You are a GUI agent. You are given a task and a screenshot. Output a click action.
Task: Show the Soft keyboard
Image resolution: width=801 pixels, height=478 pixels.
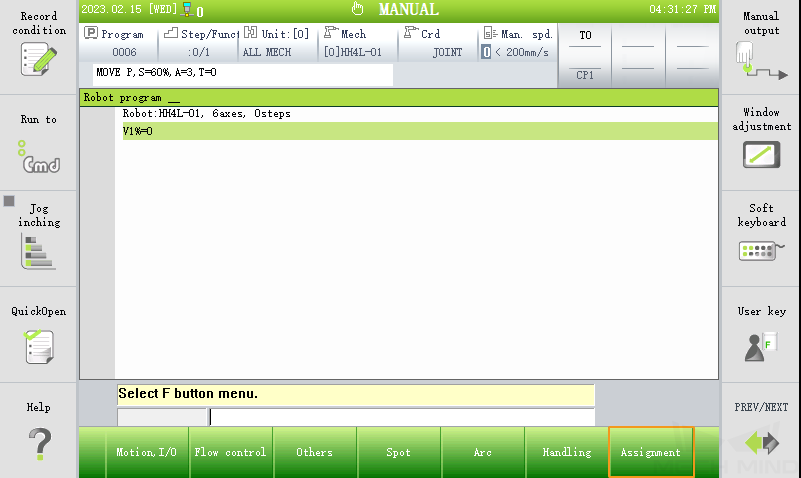pyautogui.click(x=761, y=251)
